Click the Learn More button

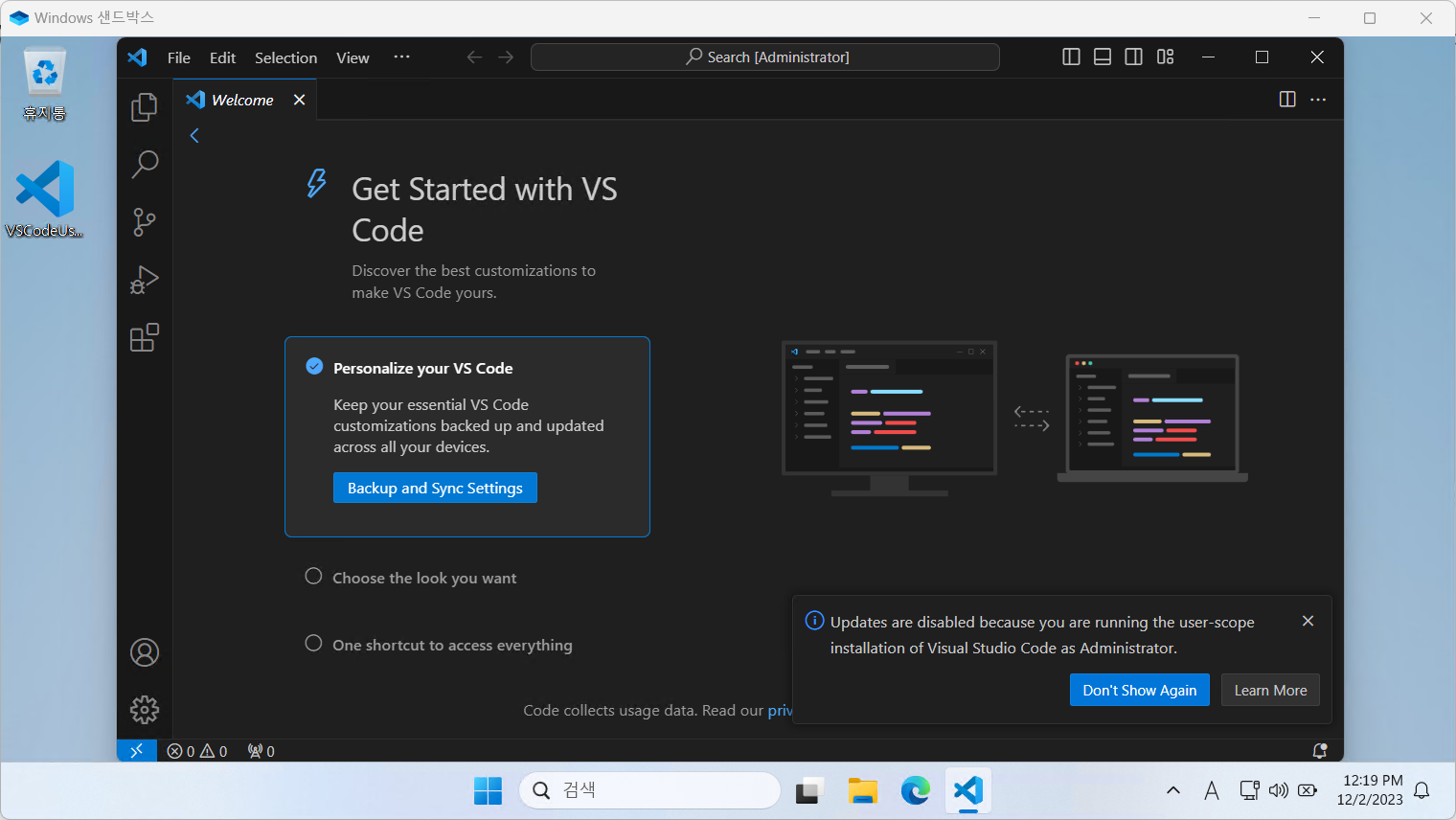[1270, 690]
